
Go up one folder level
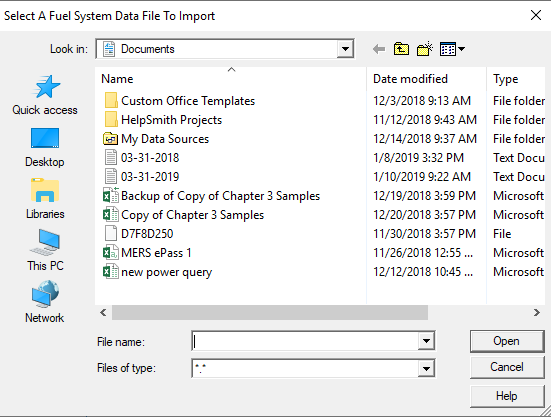(401, 49)
